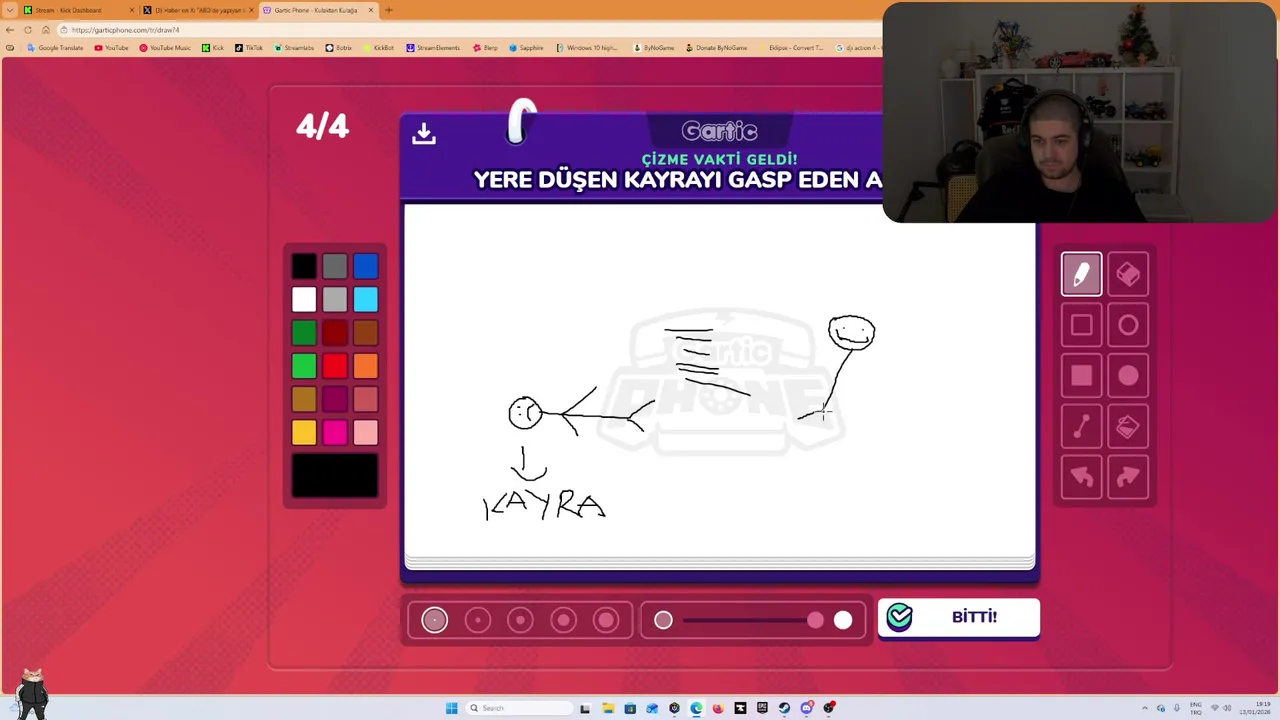Select the pencil drawing tool
Screen dimensions: 1280x720
click(1081, 274)
